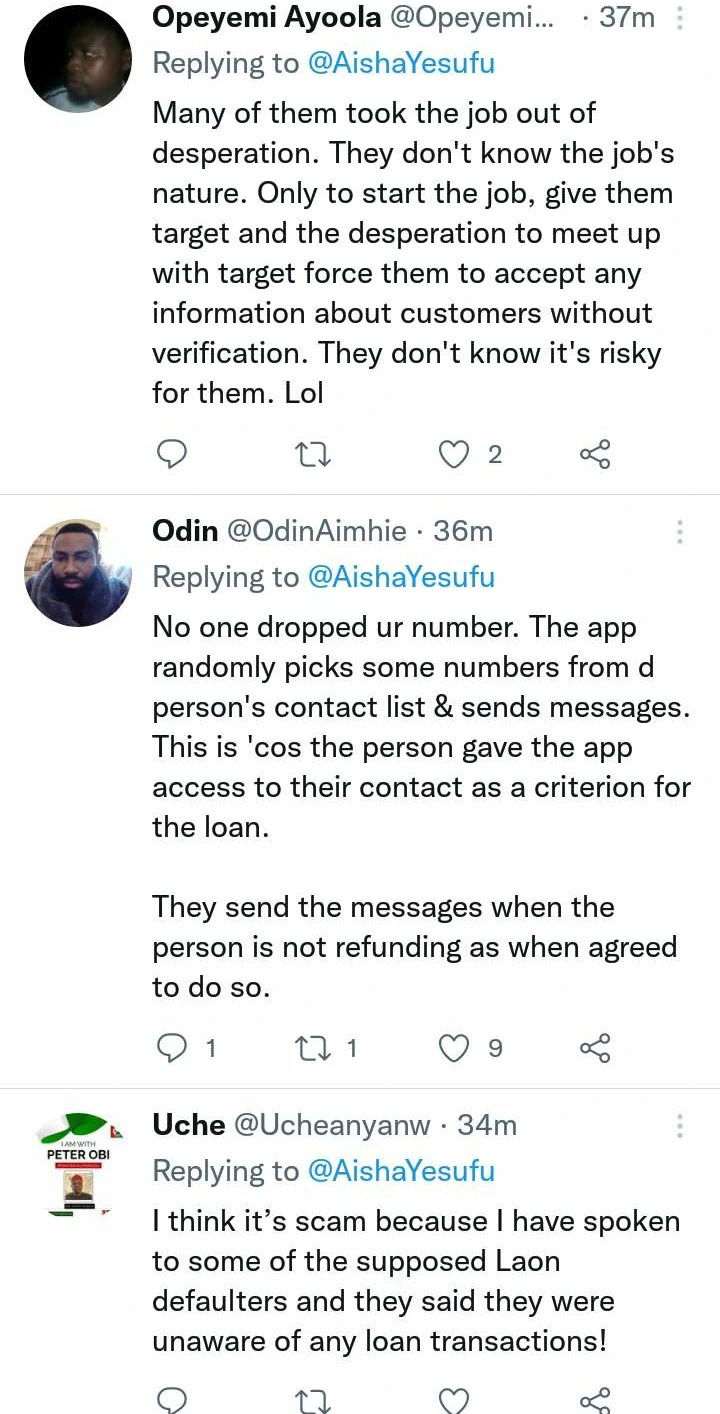Screen dimensions: 720x1414
Task: Share Uche's tweet
Action: tap(595, 1400)
